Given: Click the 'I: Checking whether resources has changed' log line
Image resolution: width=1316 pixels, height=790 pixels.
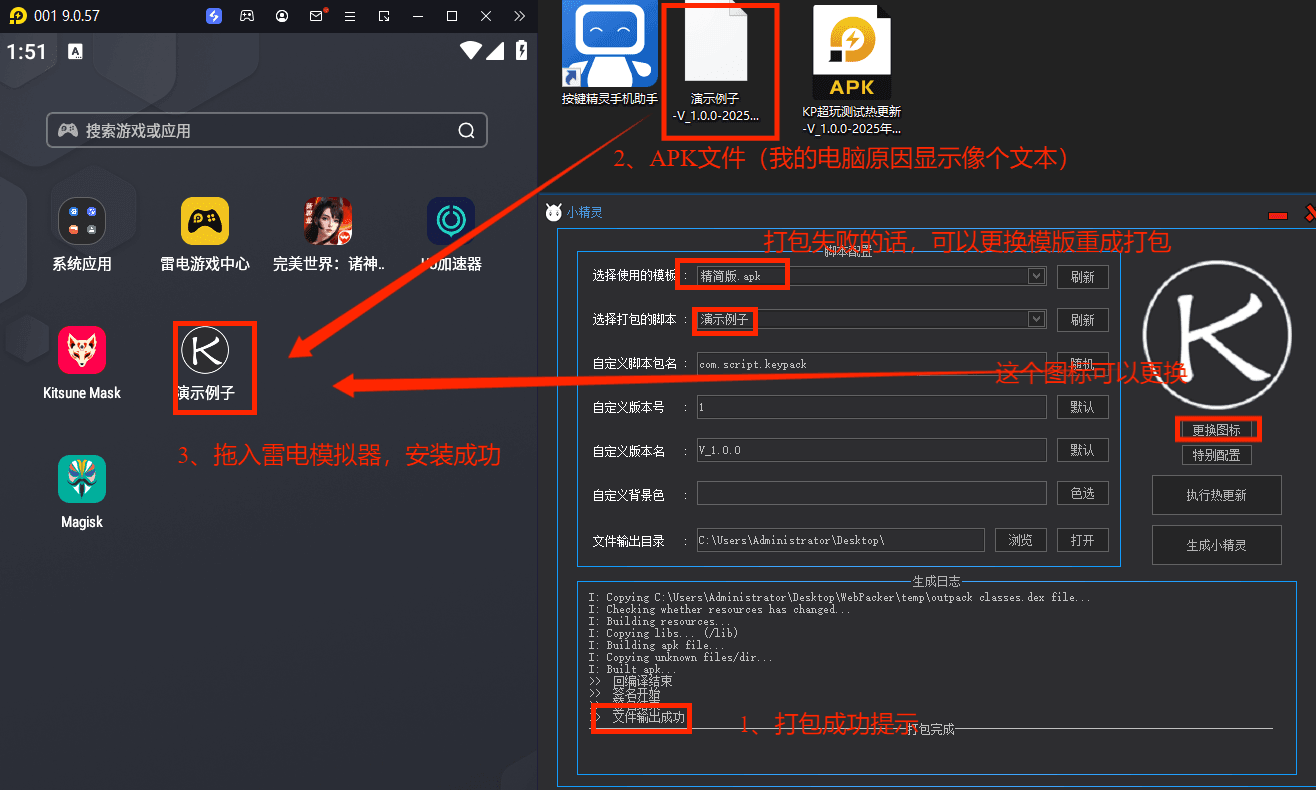Looking at the screenshot, I should tap(720, 609).
